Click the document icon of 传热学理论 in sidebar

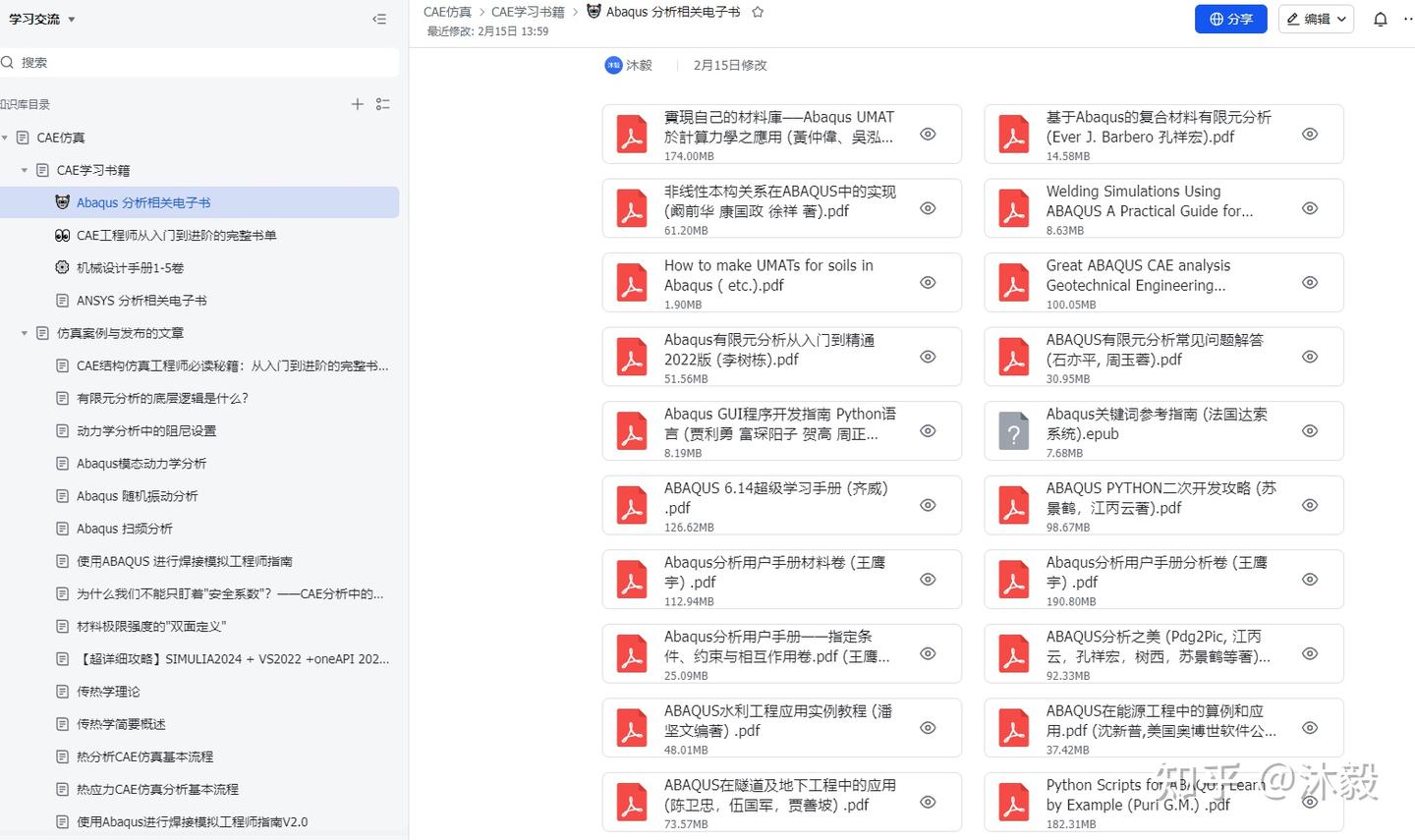coord(63,692)
